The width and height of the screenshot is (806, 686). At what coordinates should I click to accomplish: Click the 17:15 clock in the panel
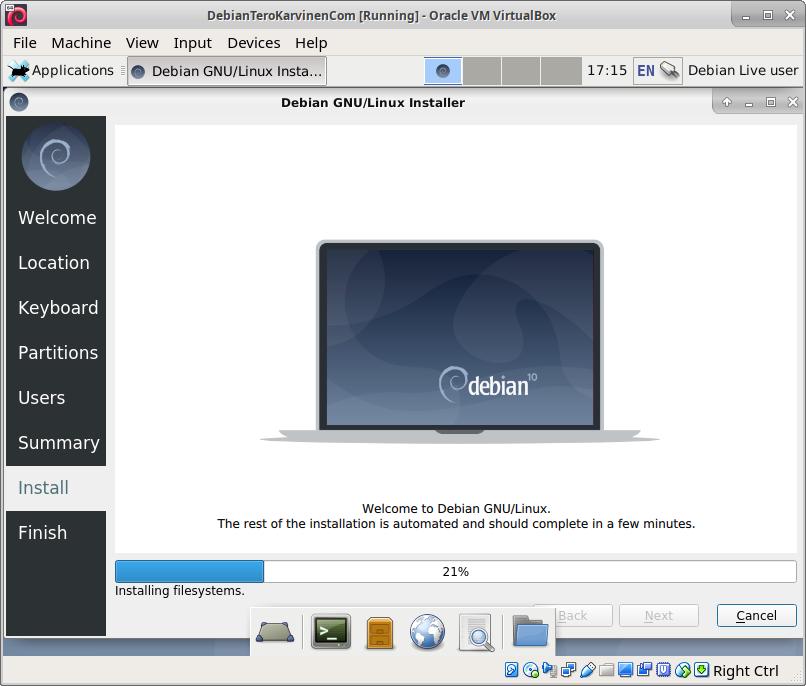[x=606, y=70]
